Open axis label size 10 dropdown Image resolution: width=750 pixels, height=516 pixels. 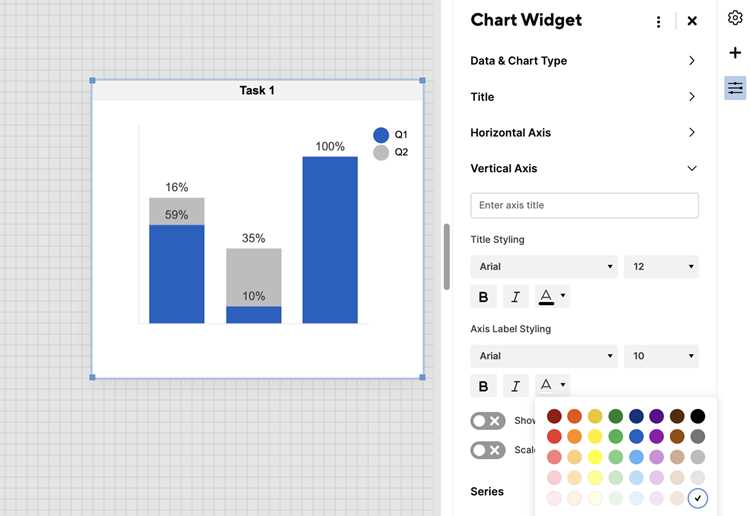point(661,356)
